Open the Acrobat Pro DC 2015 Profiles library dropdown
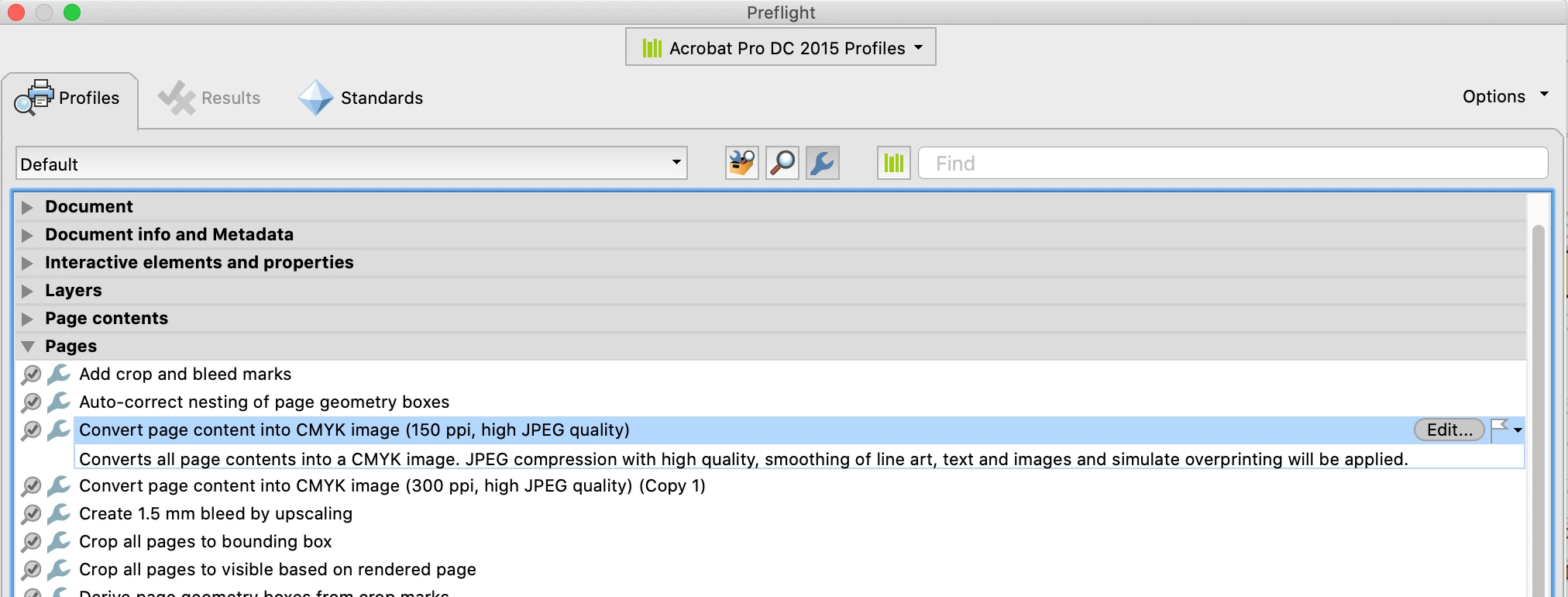The width and height of the screenshot is (1568, 597). pyautogui.click(x=781, y=47)
